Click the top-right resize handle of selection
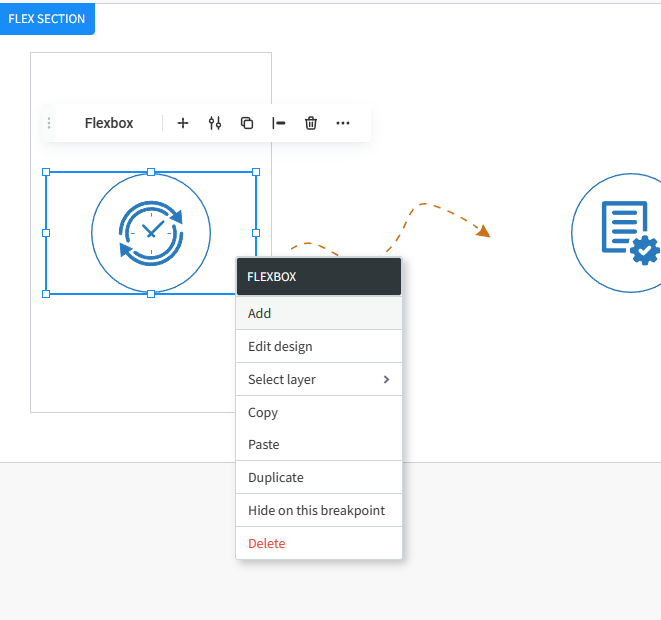 [x=256, y=172]
